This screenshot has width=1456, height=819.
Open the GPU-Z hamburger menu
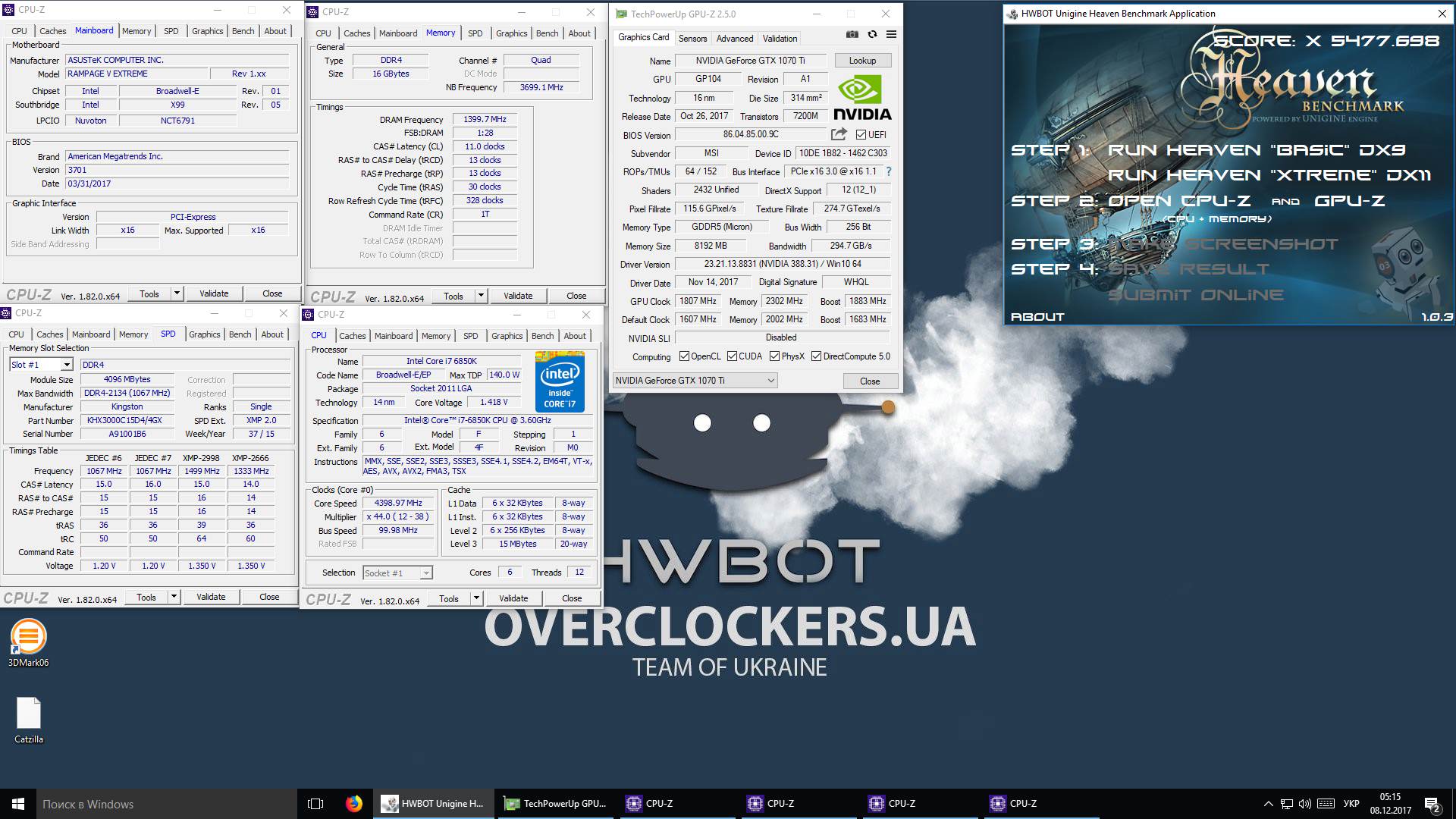tap(891, 34)
